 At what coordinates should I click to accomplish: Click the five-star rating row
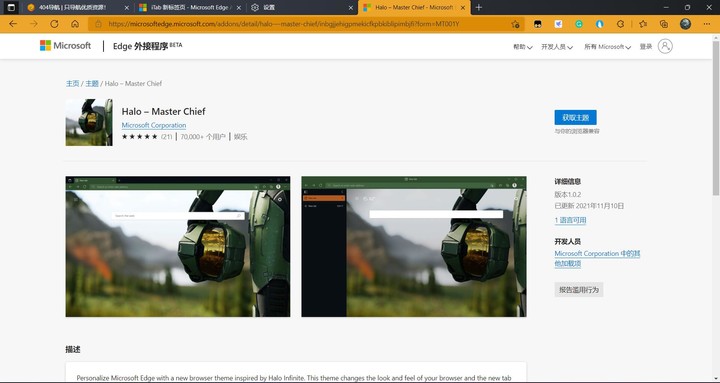click(140, 136)
